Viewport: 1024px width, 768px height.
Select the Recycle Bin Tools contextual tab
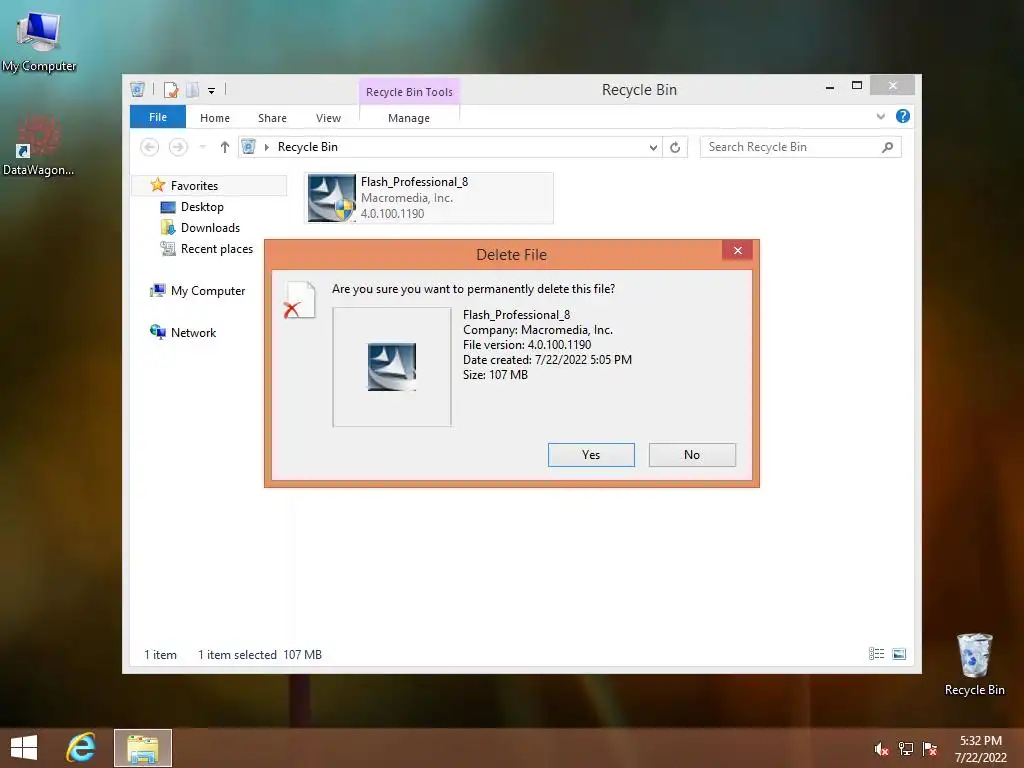409,92
